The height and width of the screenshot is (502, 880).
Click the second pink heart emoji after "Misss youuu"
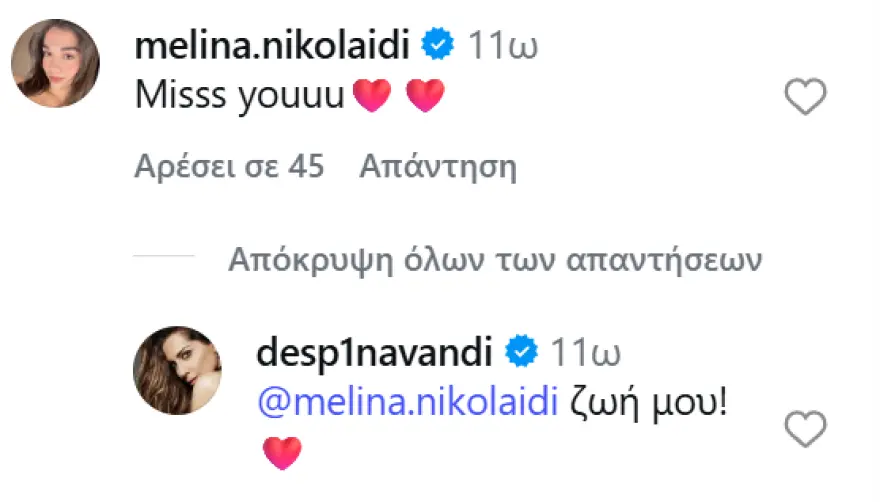click(425, 98)
